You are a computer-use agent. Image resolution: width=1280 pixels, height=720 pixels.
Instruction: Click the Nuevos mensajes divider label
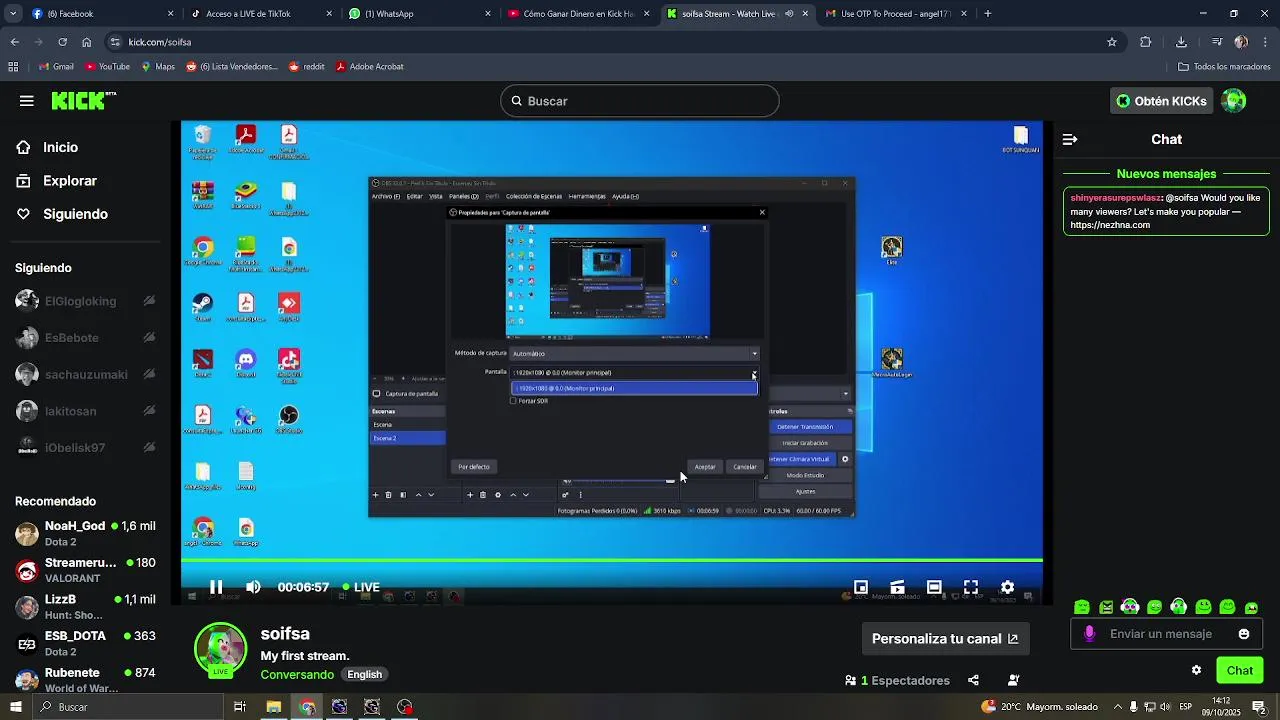coord(1166,174)
